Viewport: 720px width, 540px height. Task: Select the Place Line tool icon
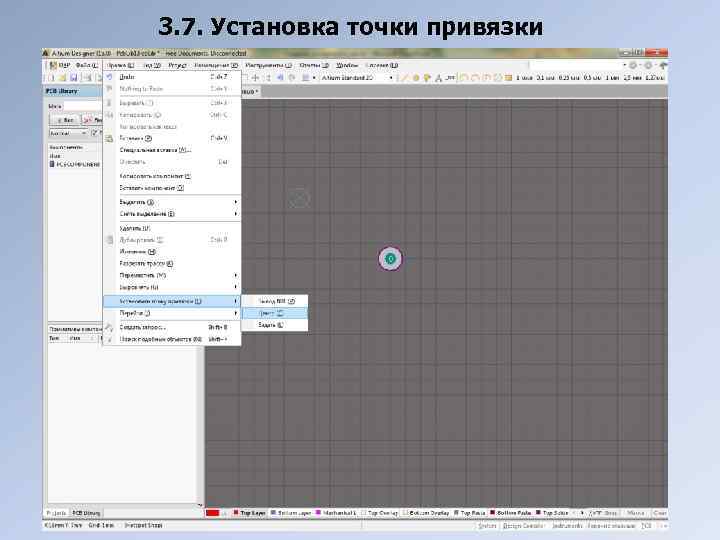(x=405, y=78)
